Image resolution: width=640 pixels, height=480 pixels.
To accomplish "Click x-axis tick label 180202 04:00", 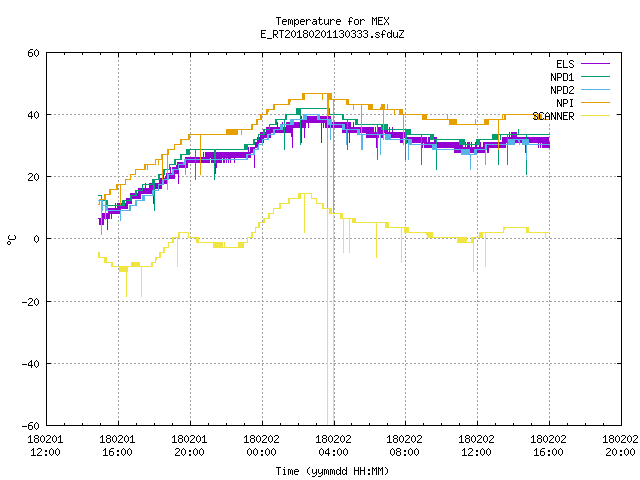I will [333, 446].
